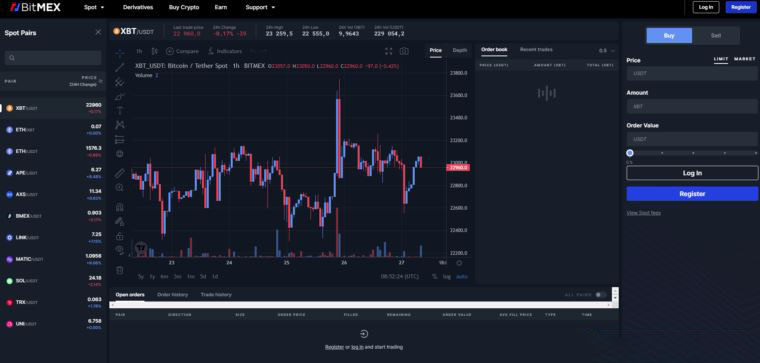760x363 pixels.
Task: Enter fullscreen chart mode
Action: tap(388, 51)
